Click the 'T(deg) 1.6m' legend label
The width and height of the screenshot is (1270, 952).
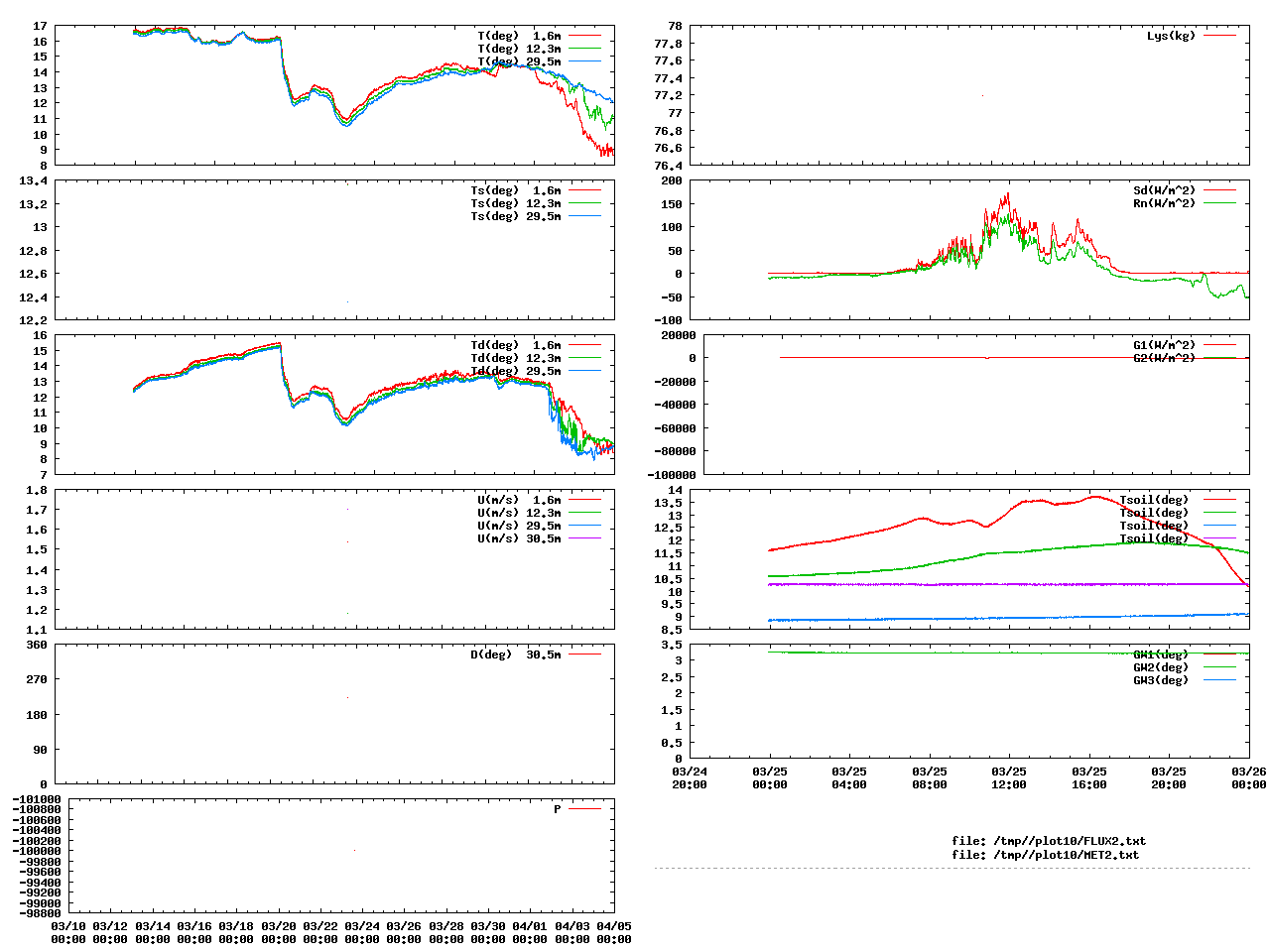pos(519,36)
